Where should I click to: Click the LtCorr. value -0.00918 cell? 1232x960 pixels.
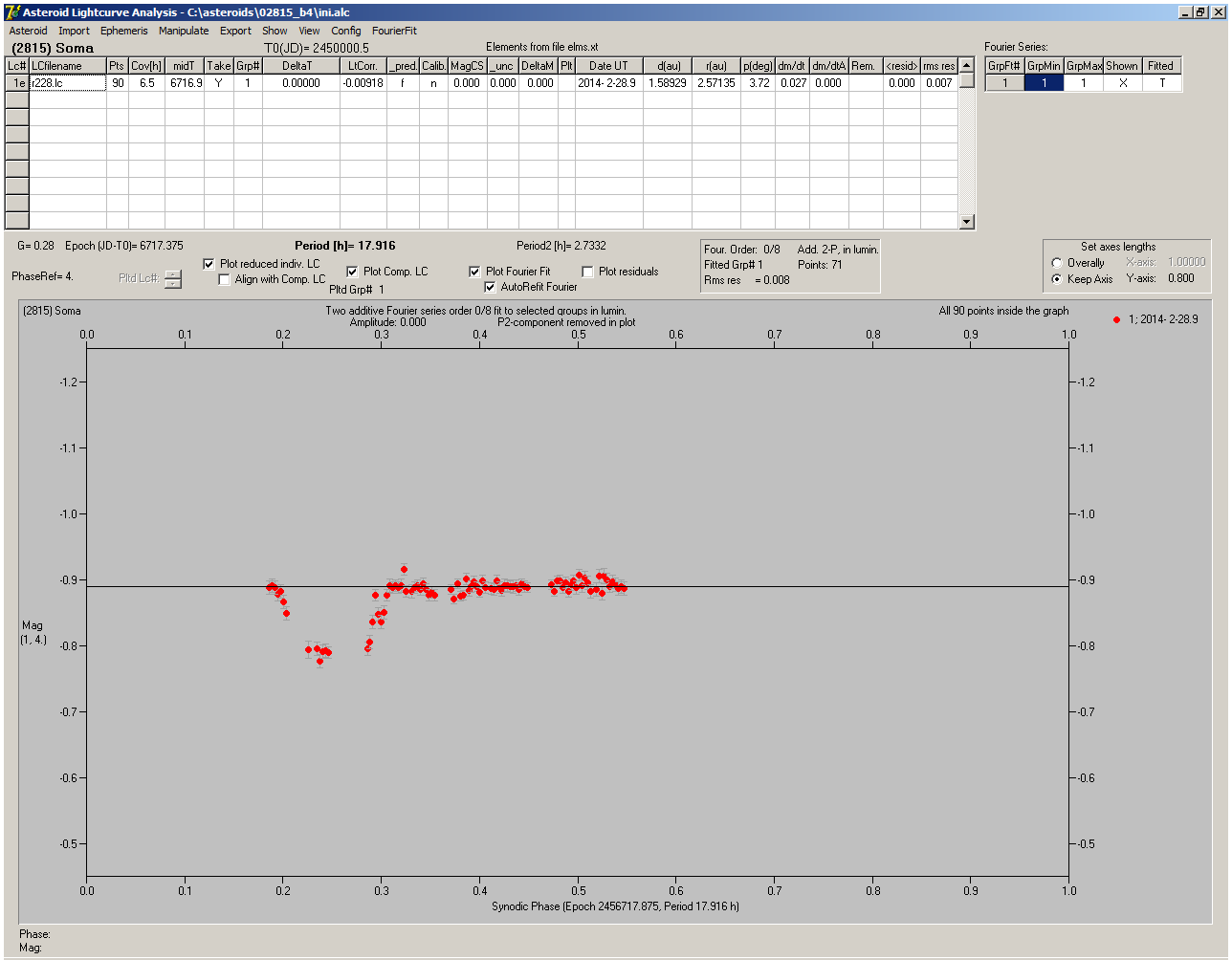363,83
